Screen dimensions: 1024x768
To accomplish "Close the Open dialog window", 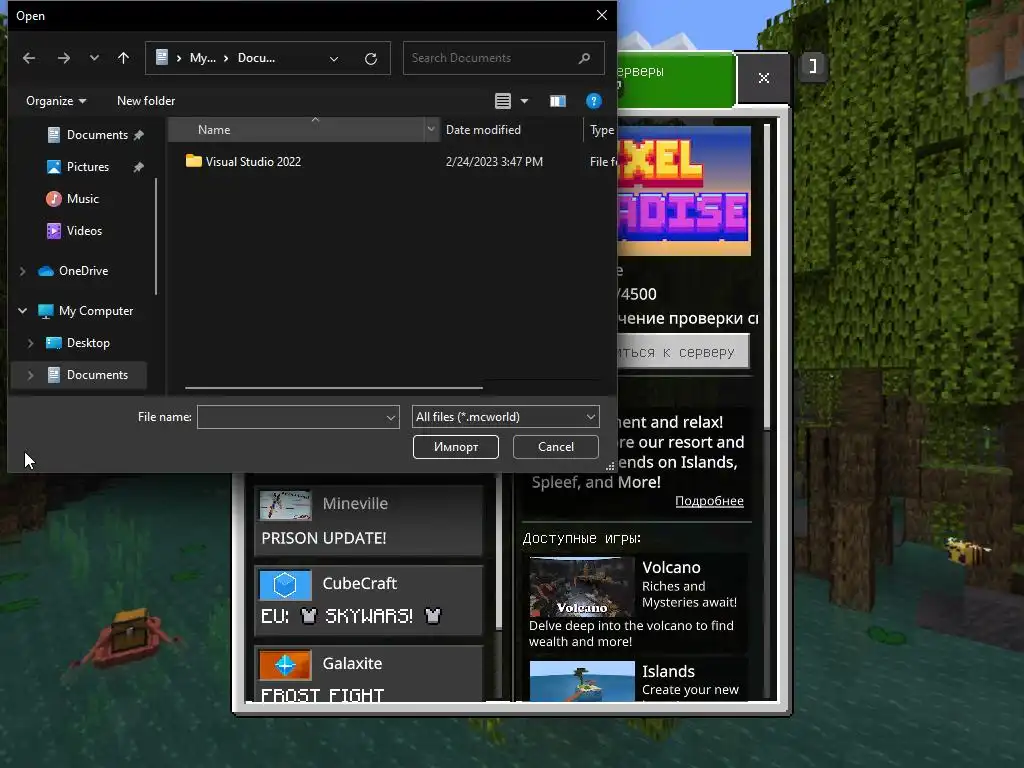I will point(601,15).
